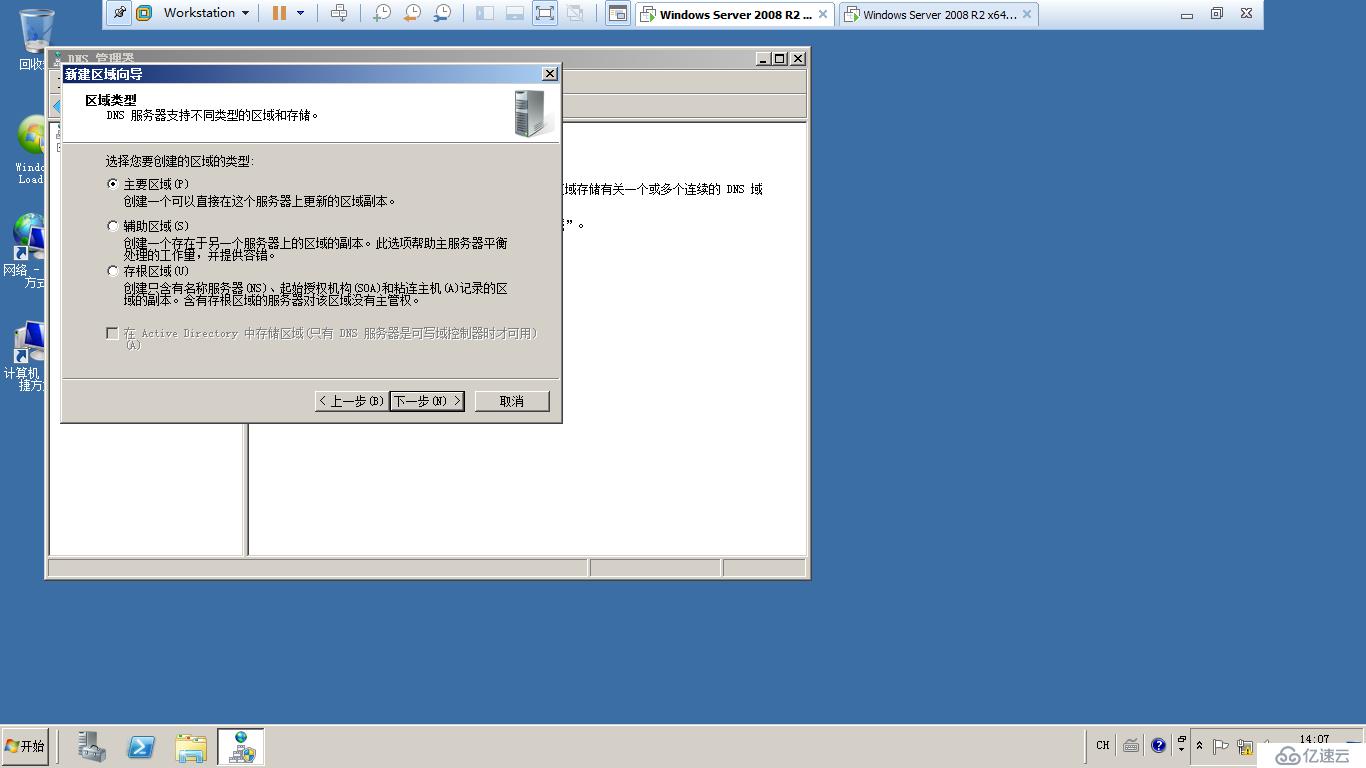Toggle the console view icon
Image resolution: width=1366 pixels, height=768 pixels.
click(x=618, y=13)
